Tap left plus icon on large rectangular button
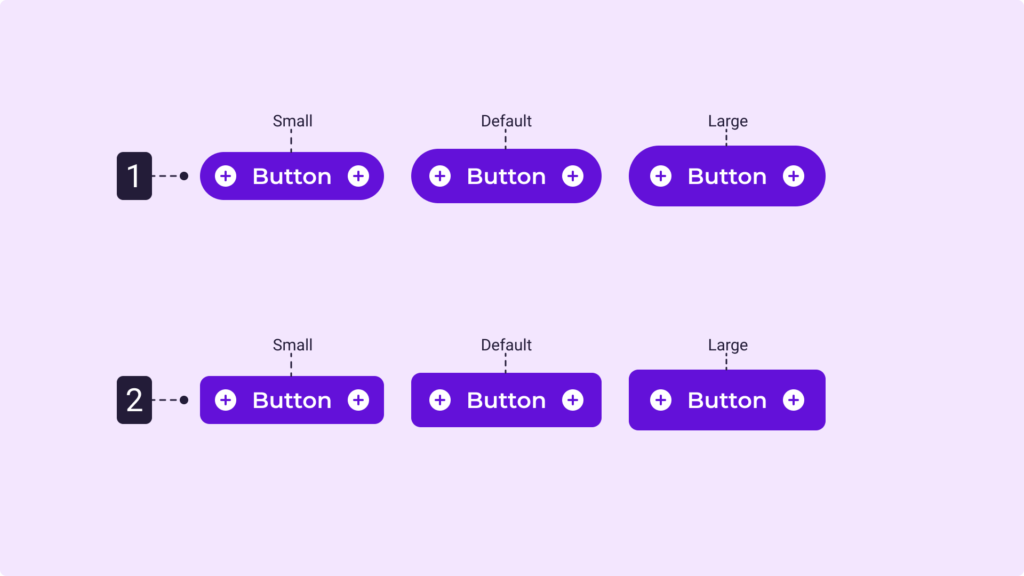Image resolution: width=1024 pixels, height=576 pixels. click(x=661, y=400)
